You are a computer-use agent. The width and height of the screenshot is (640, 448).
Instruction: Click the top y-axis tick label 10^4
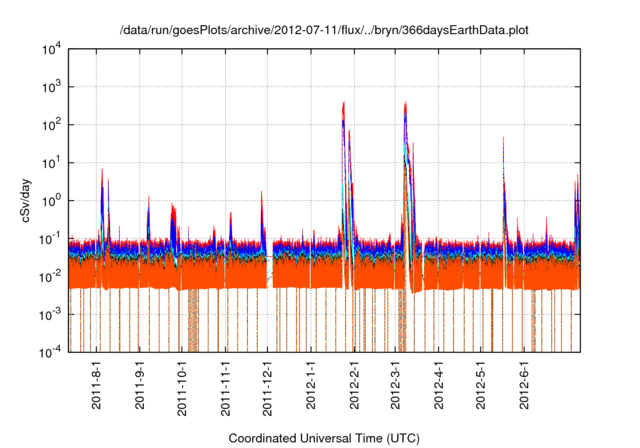click(x=54, y=49)
